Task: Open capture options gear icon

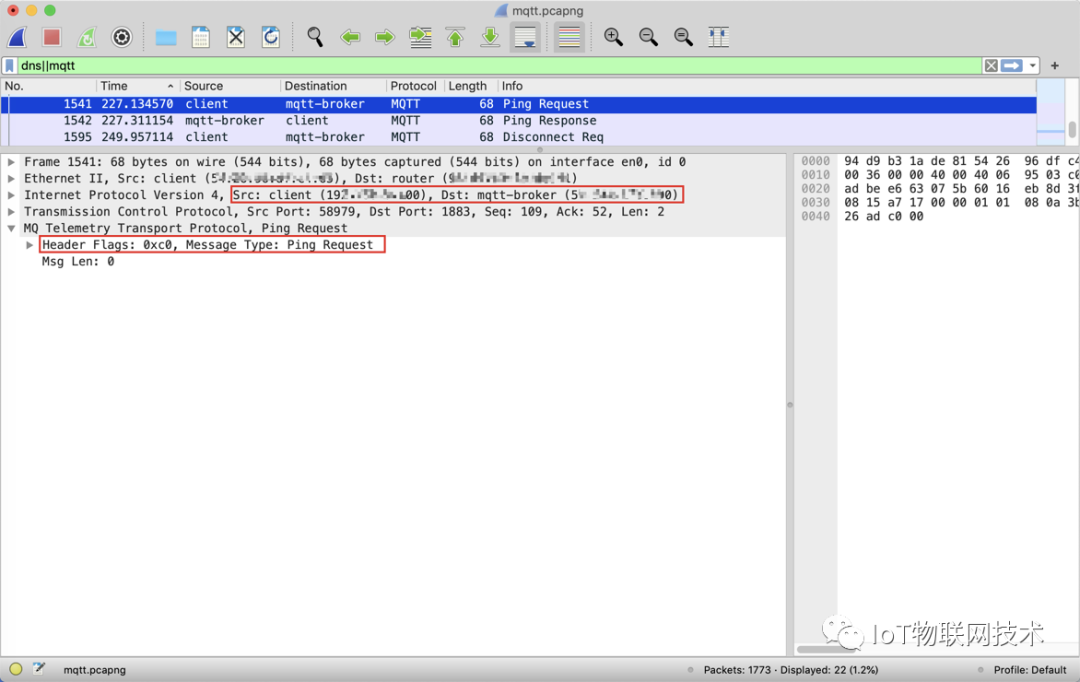Action: click(x=122, y=38)
